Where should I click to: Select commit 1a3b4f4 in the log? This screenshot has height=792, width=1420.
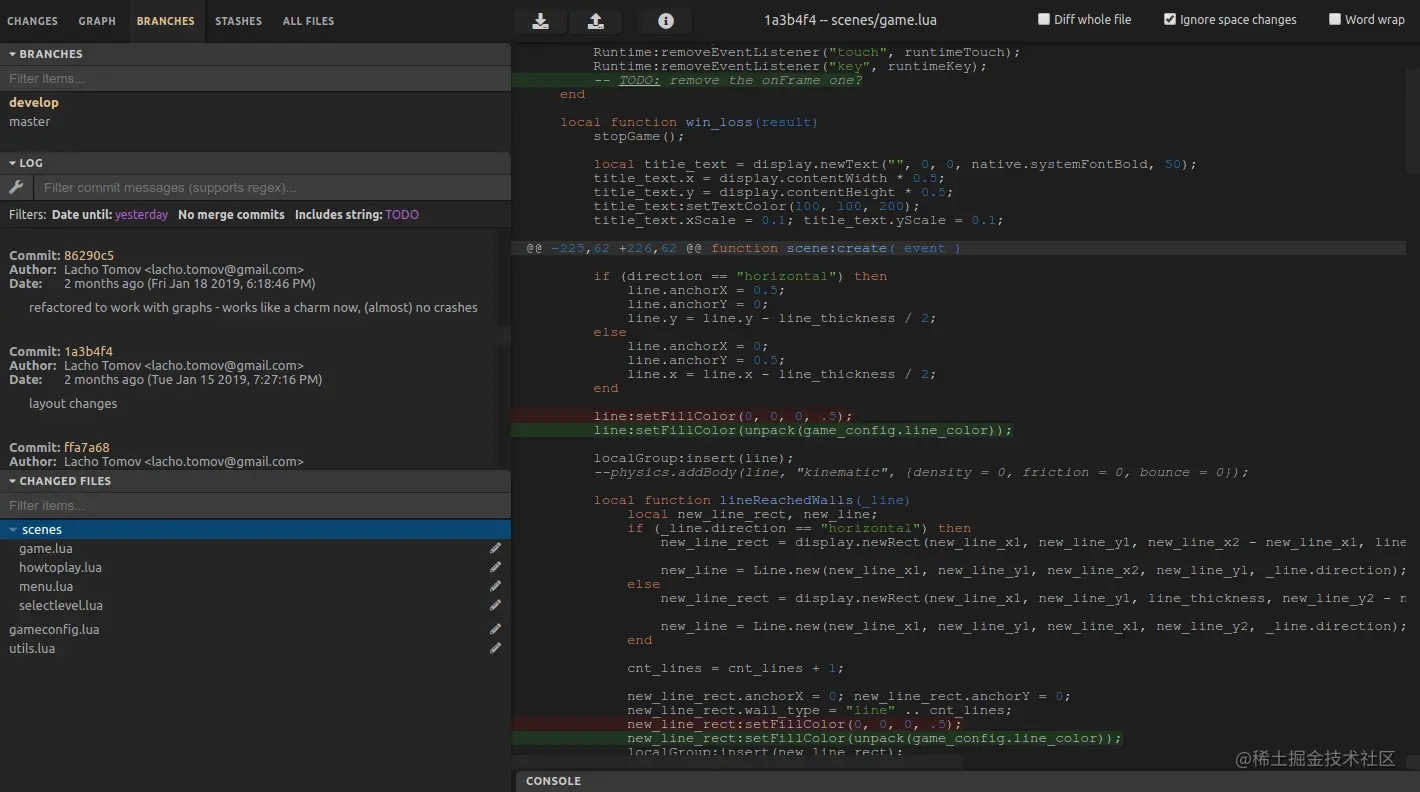click(88, 351)
